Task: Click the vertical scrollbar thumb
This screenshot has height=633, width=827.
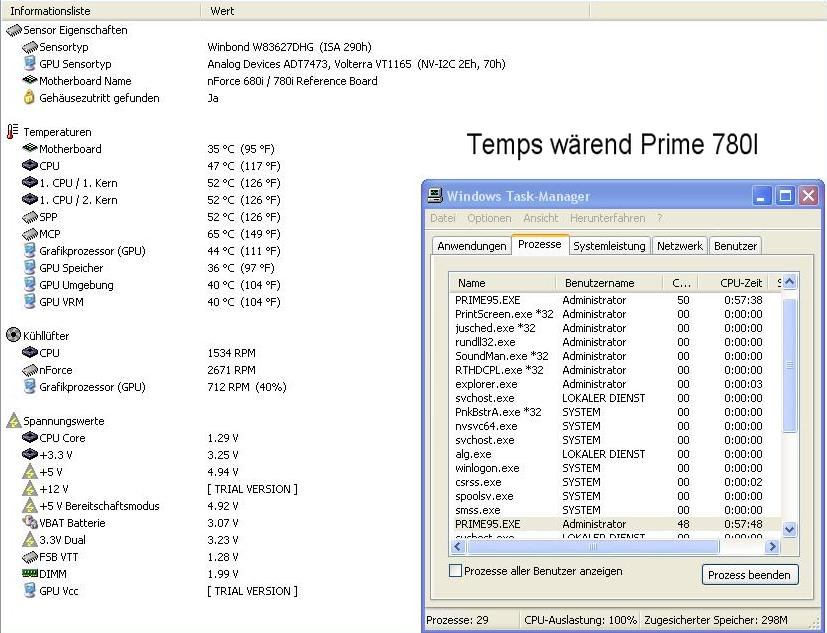Action: pos(790,365)
